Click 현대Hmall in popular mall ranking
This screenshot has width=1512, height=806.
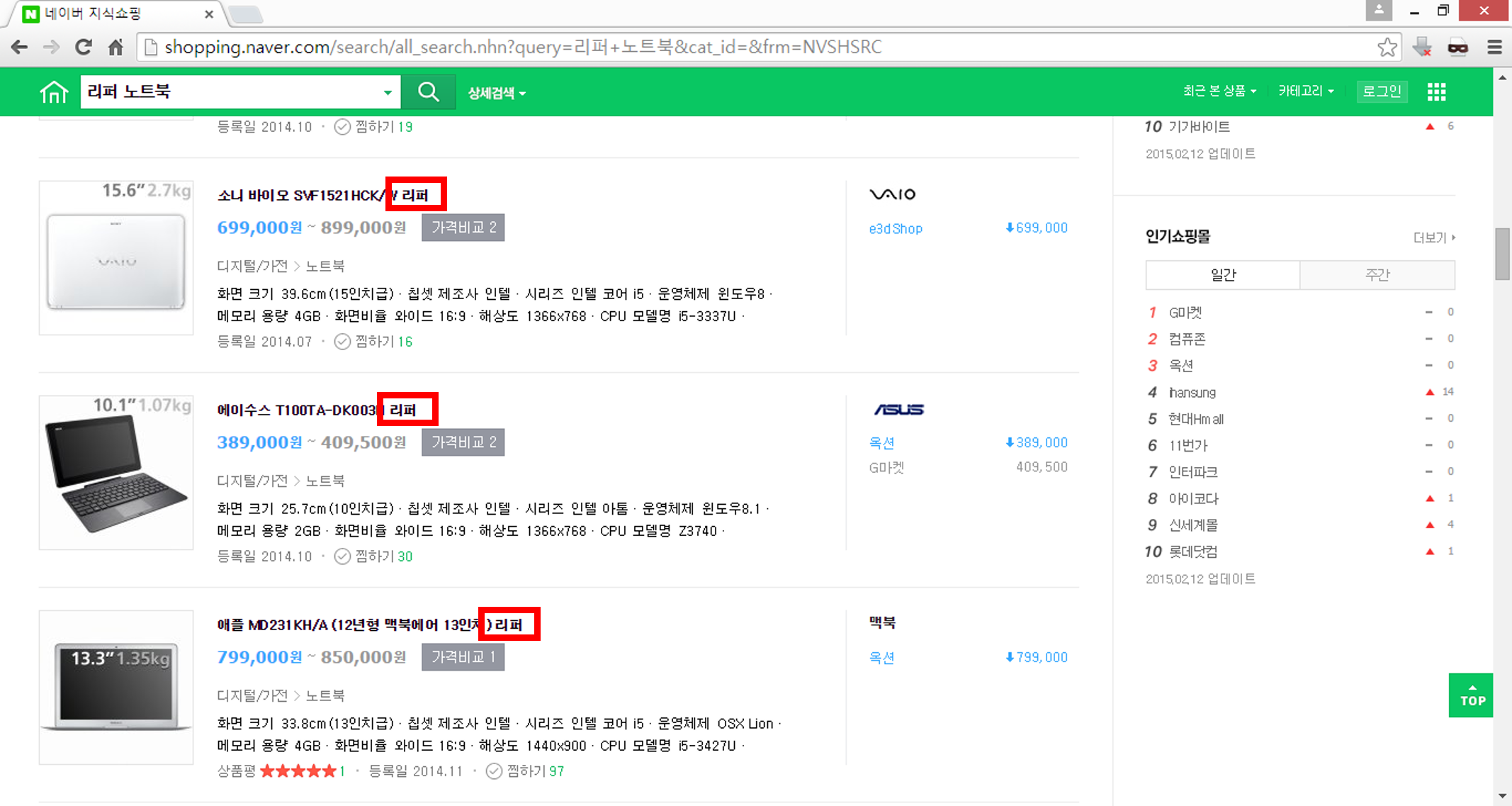1196,419
